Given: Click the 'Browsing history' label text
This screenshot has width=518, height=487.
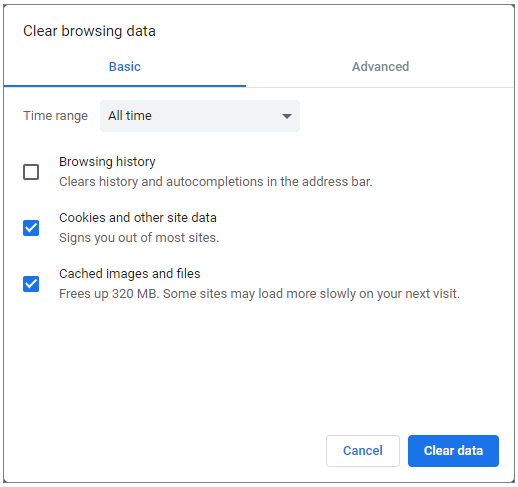Looking at the screenshot, I should tap(107, 162).
